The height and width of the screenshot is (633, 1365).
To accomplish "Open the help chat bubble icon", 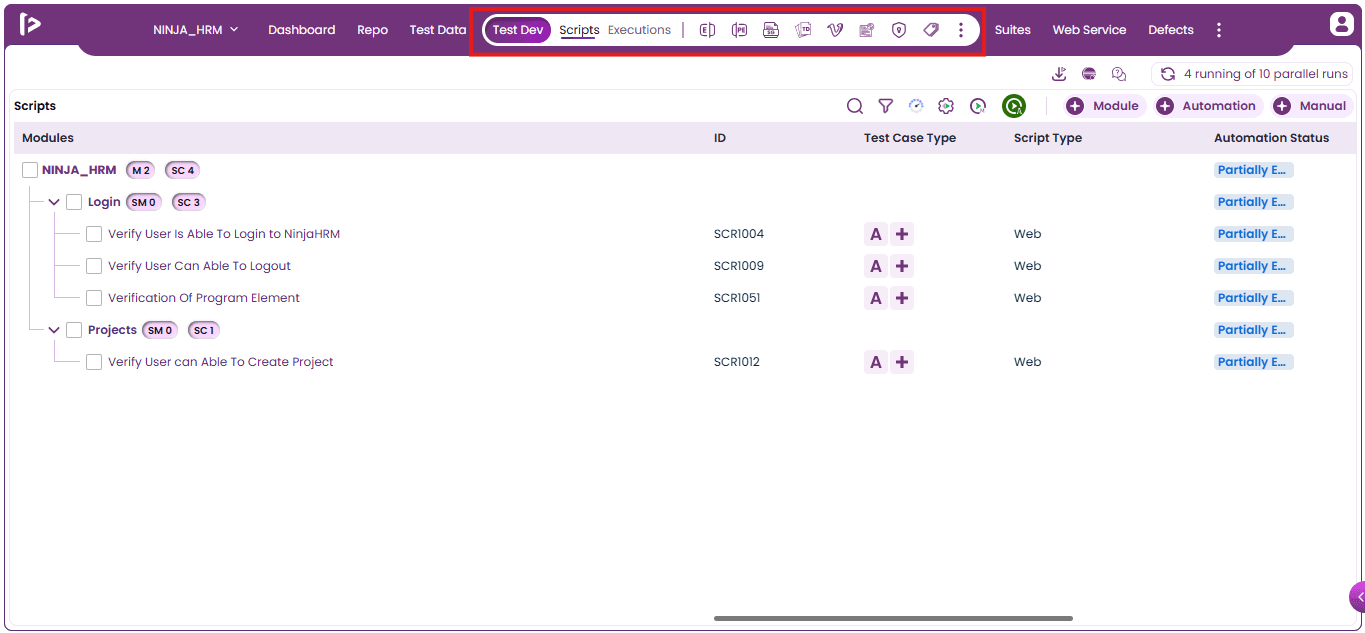I will point(1119,74).
